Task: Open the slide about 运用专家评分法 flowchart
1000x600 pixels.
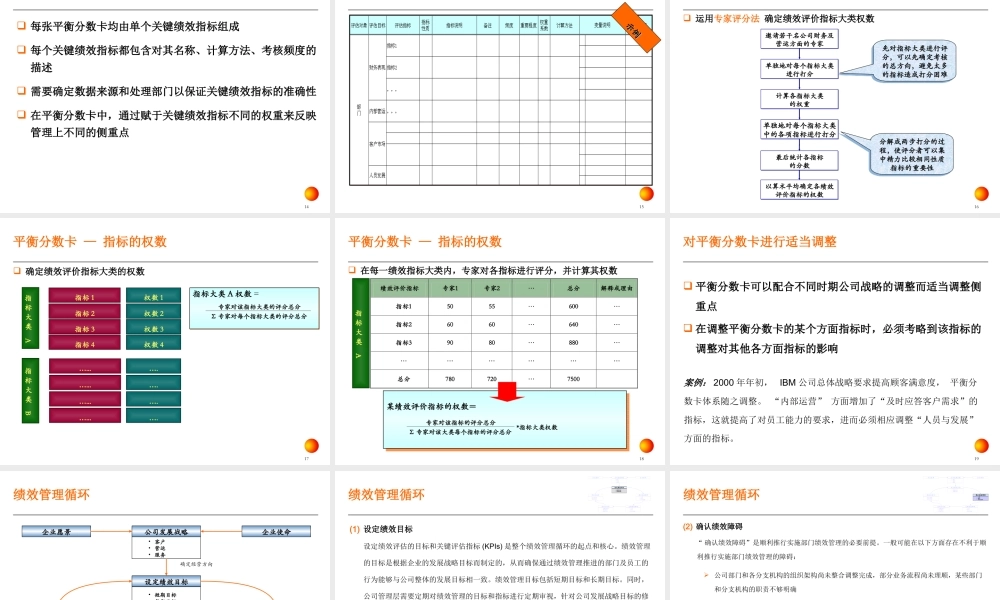Action: pyautogui.click(x=835, y=106)
